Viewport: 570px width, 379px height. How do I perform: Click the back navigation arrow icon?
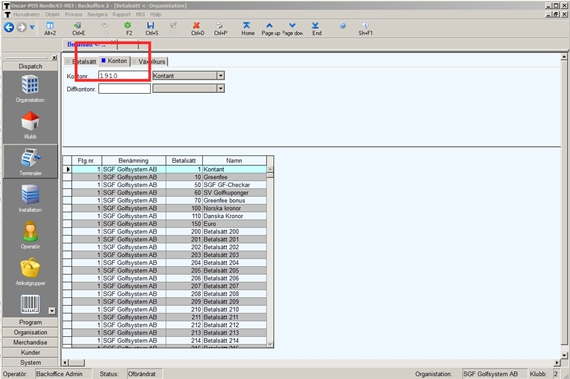click(x=9, y=27)
